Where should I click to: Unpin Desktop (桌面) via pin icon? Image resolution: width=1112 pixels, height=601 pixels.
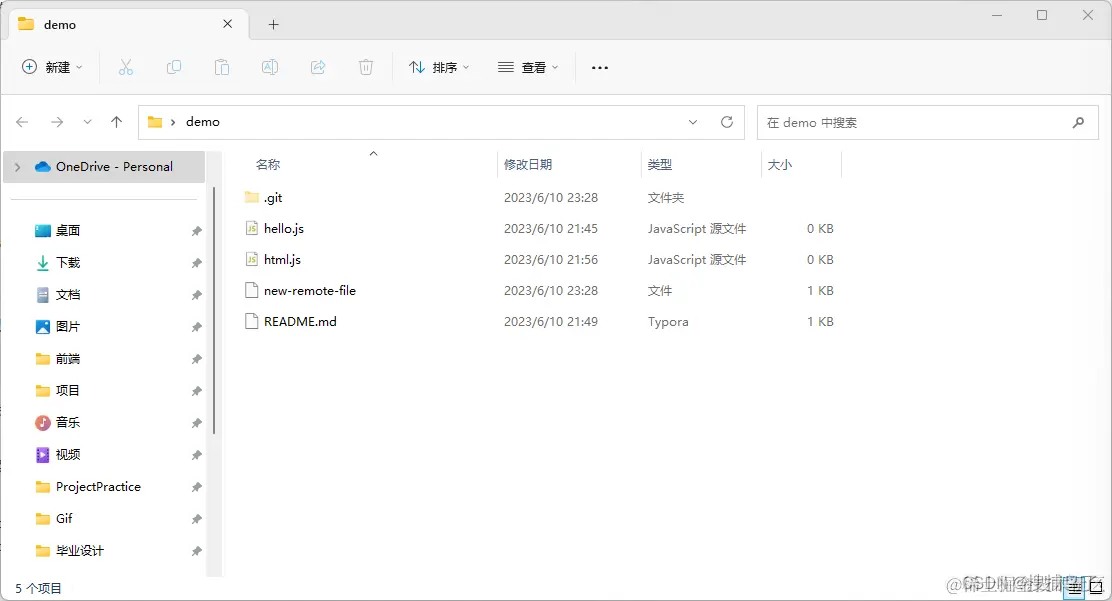(x=196, y=231)
